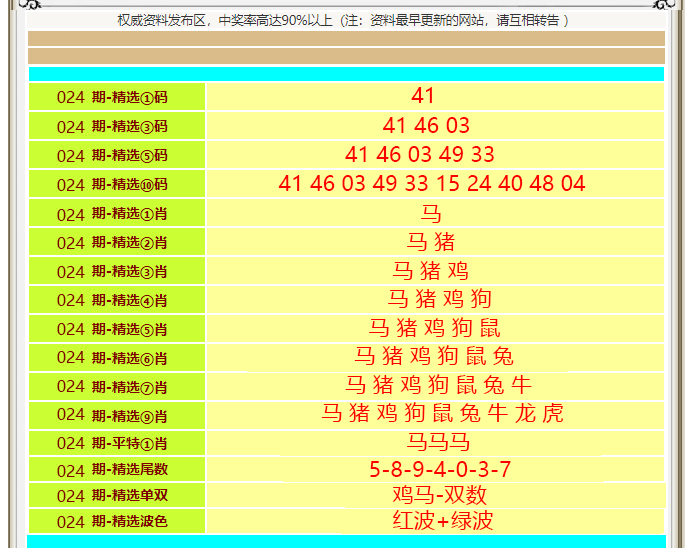Click the header notice text about 权威资料发布区
686x548 pixels.
343,20
